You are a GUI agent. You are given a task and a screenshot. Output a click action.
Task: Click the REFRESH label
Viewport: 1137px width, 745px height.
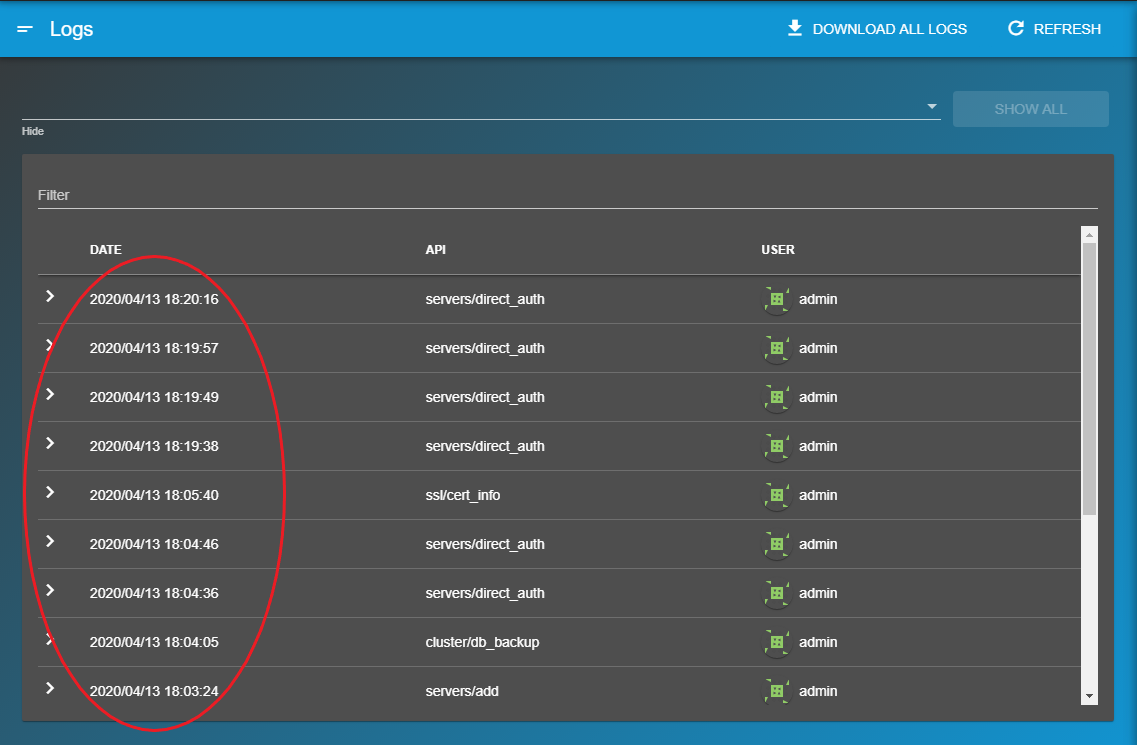coord(1067,29)
